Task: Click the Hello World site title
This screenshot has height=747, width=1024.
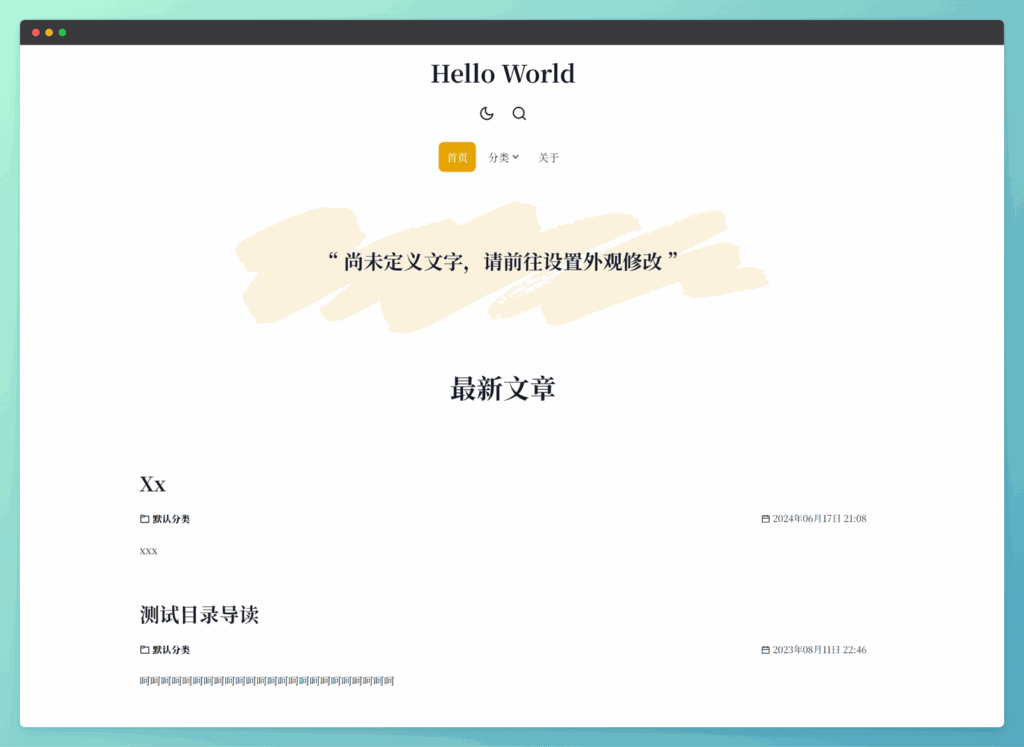Action: [502, 73]
